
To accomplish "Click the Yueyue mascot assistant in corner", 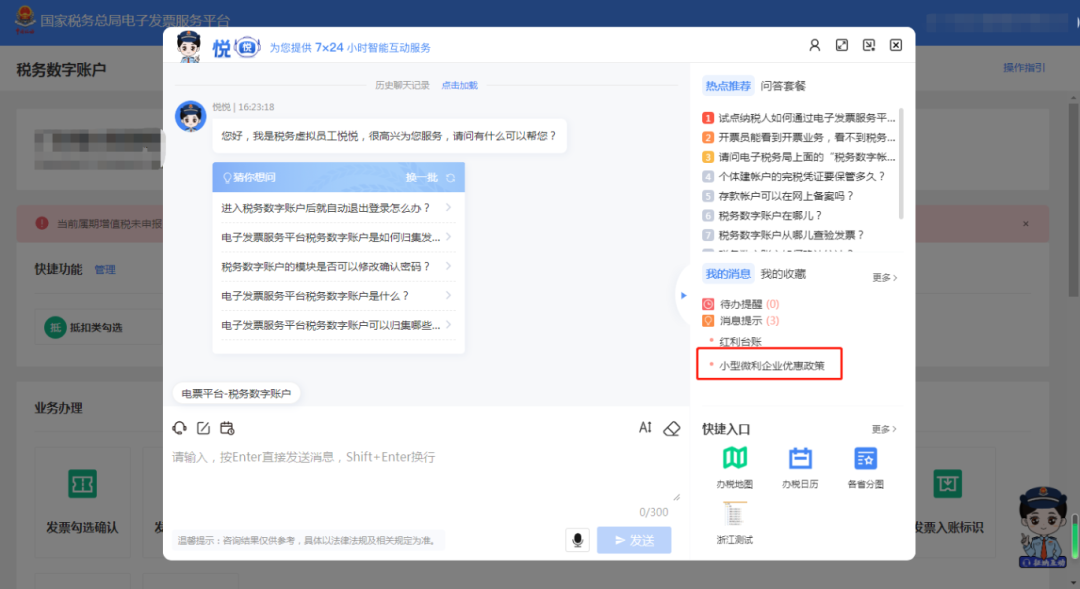I will [1042, 527].
